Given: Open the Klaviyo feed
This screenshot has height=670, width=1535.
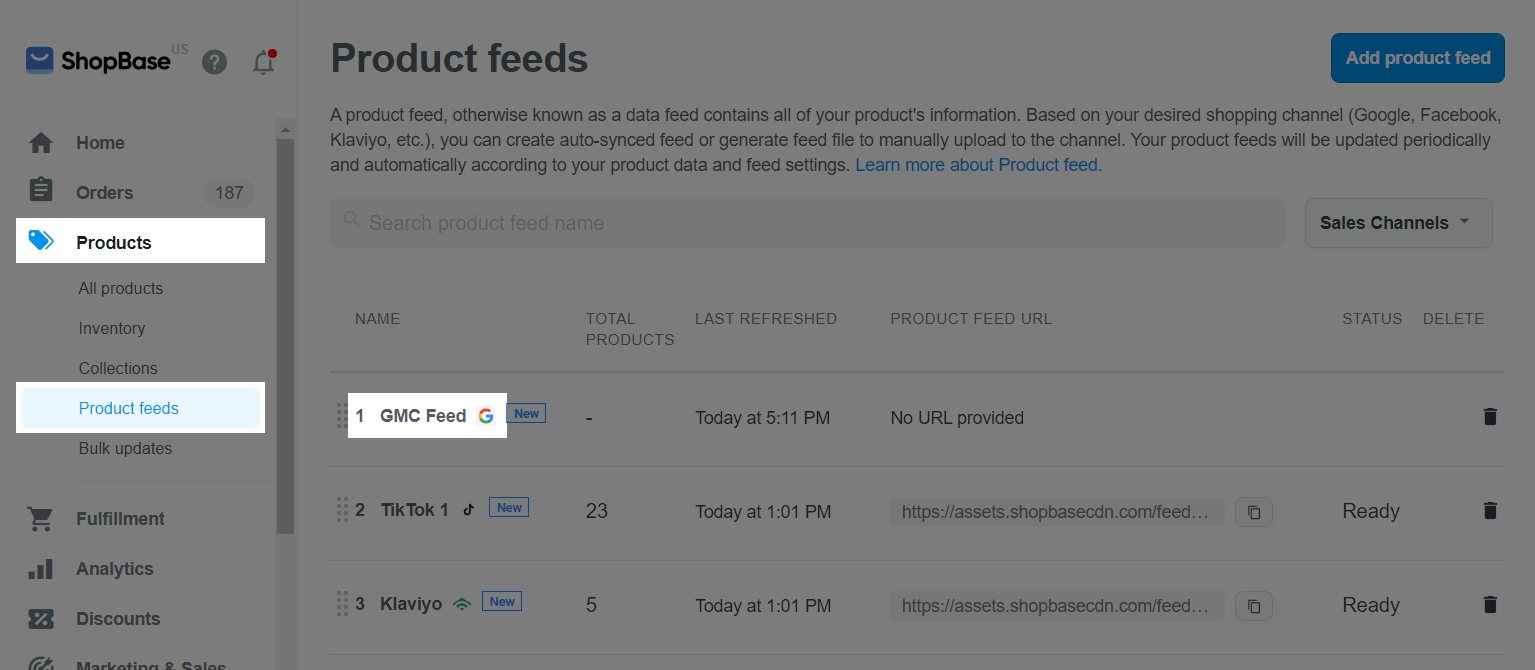Looking at the screenshot, I should pyautogui.click(x=411, y=604).
